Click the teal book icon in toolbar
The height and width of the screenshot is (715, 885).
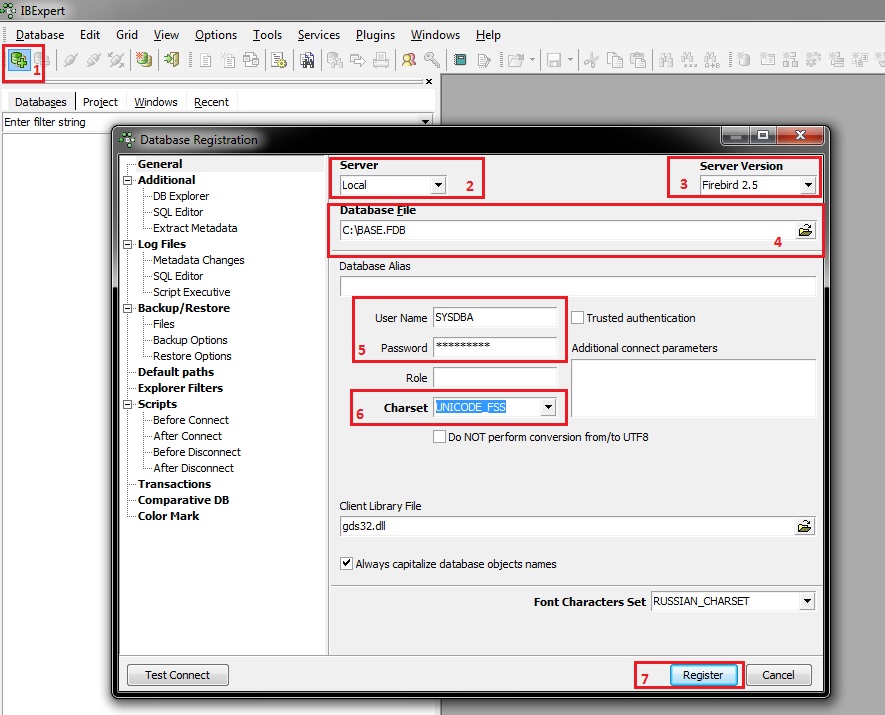(460, 59)
